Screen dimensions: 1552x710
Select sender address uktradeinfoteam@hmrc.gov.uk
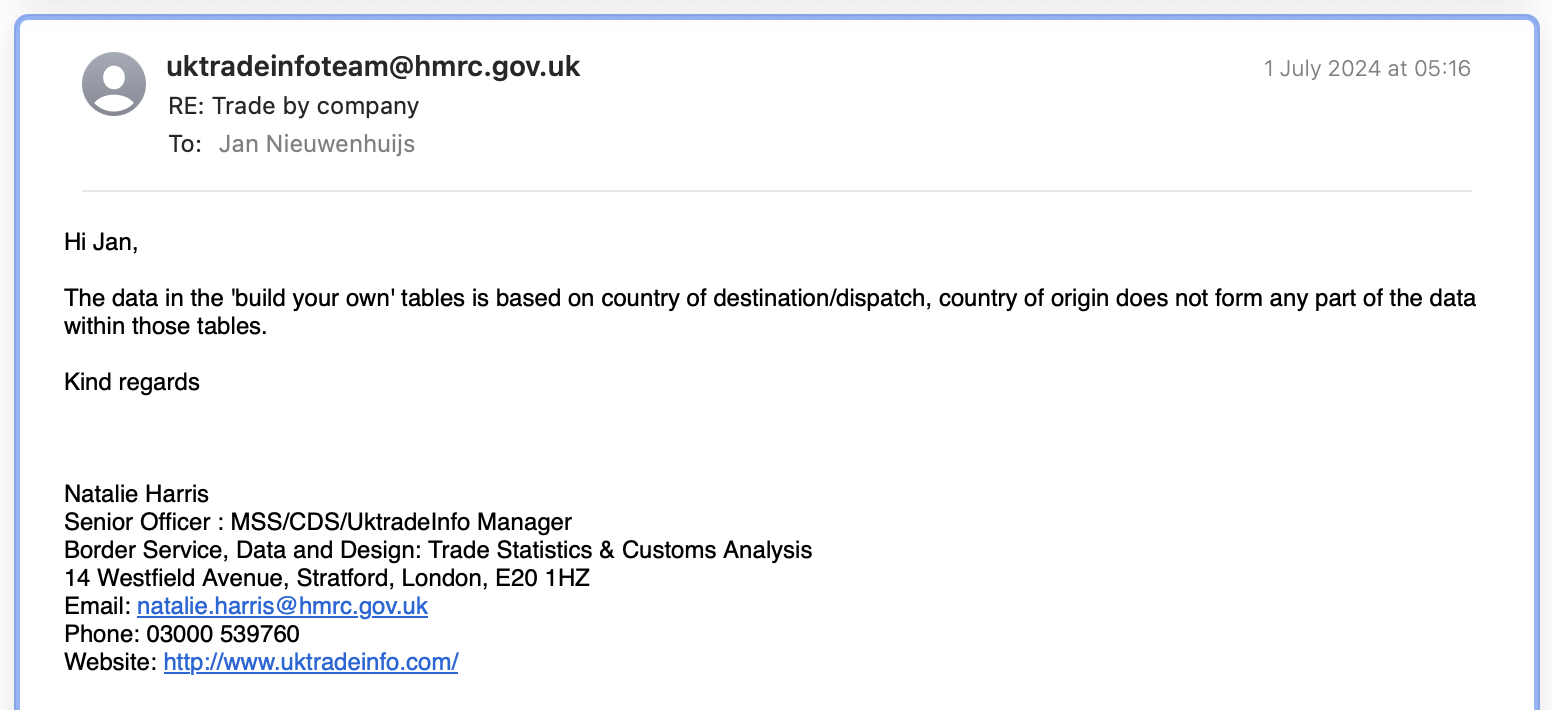(x=373, y=67)
